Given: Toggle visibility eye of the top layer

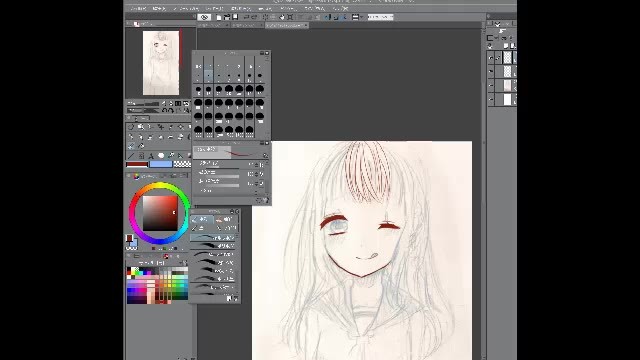Looking at the screenshot, I should [491, 58].
